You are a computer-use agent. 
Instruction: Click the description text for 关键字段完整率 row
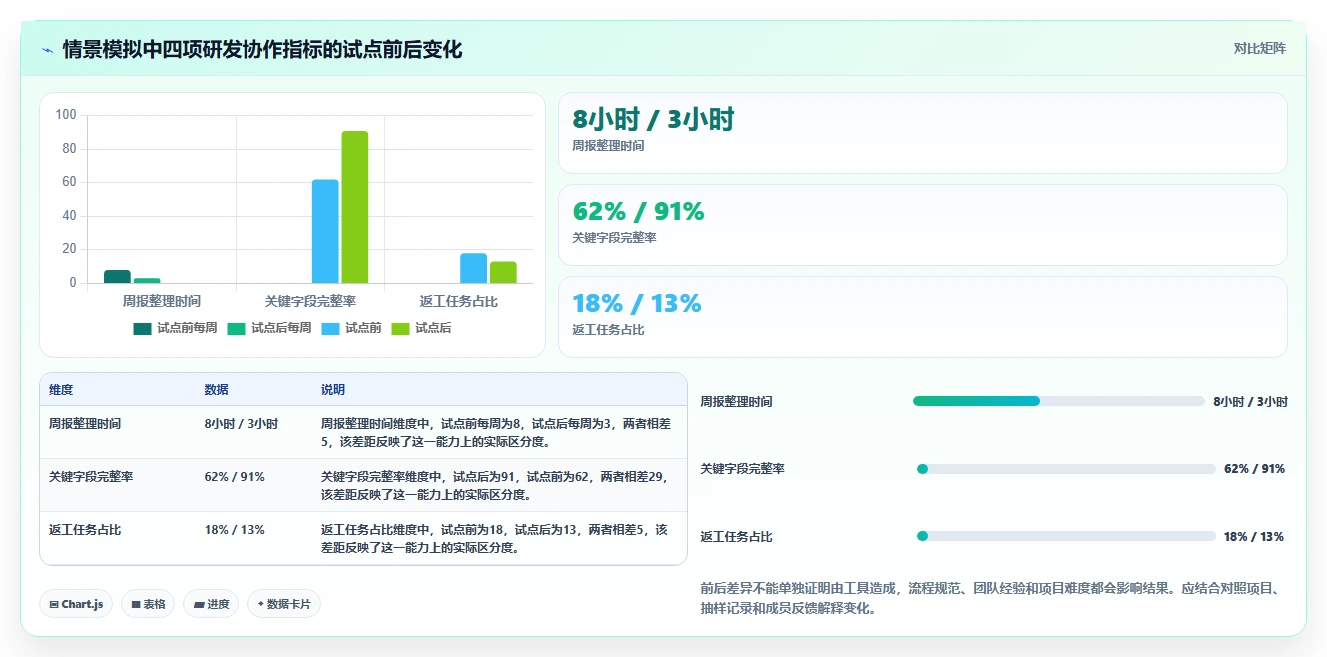(495, 485)
